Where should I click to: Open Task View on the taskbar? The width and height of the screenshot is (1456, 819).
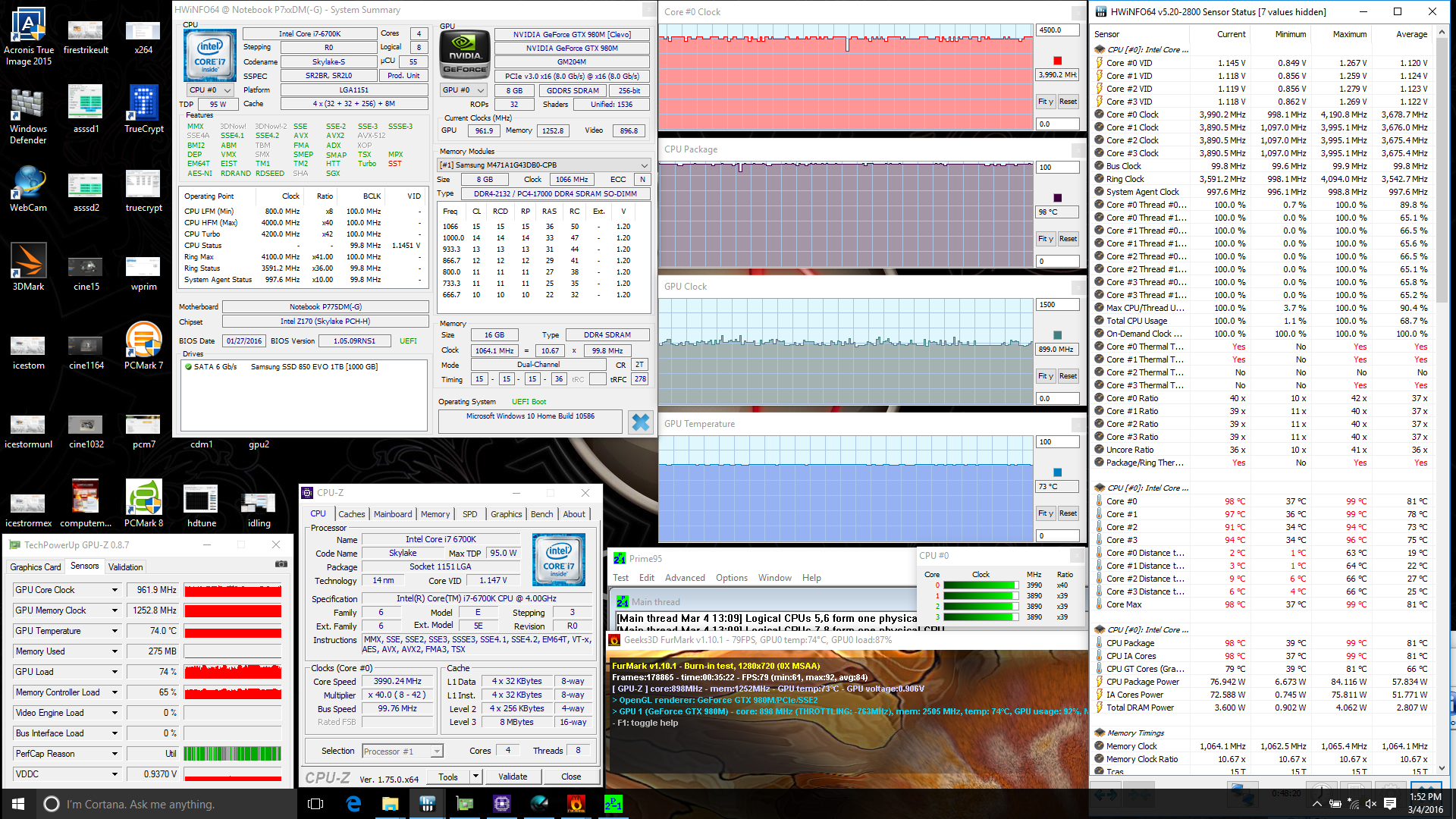tap(316, 804)
